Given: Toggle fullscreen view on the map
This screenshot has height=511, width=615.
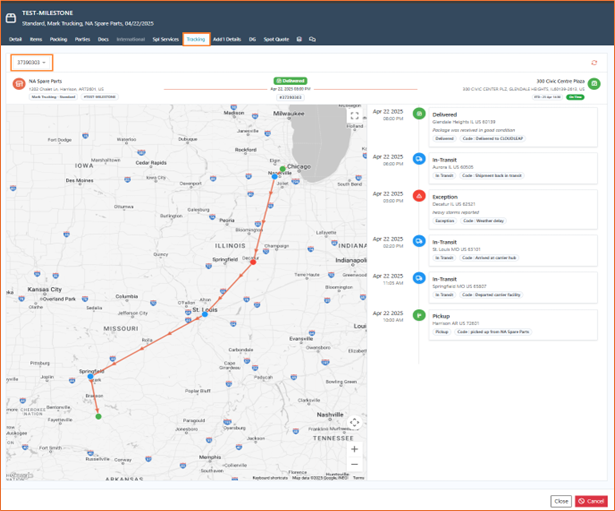Looking at the screenshot, I should 355,116.
